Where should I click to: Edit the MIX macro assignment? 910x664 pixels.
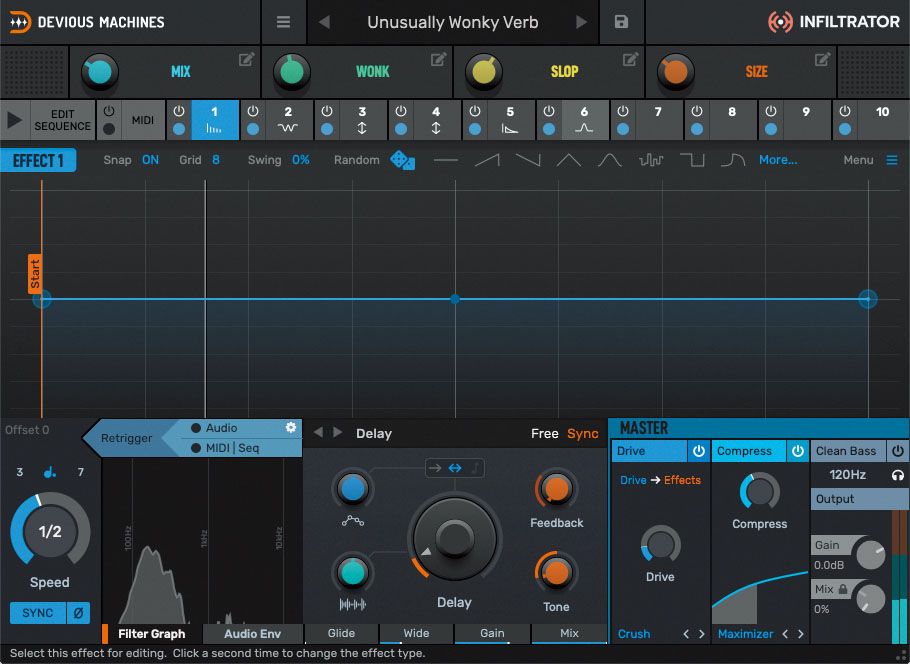(246, 59)
